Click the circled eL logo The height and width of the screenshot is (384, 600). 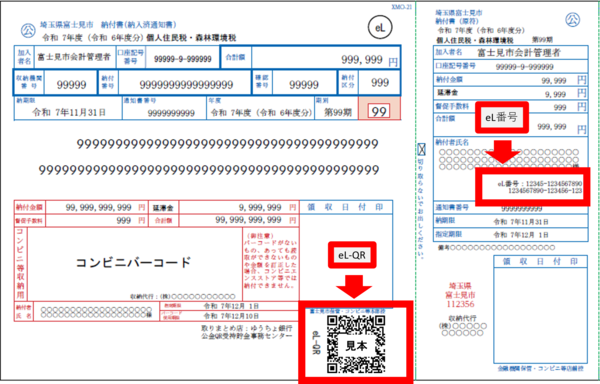tap(380, 28)
